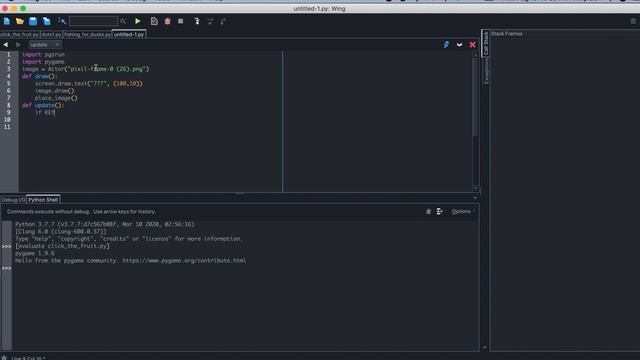640x360 pixels.
Task: Switch to the Debug I/O tab
Action: [13, 200]
